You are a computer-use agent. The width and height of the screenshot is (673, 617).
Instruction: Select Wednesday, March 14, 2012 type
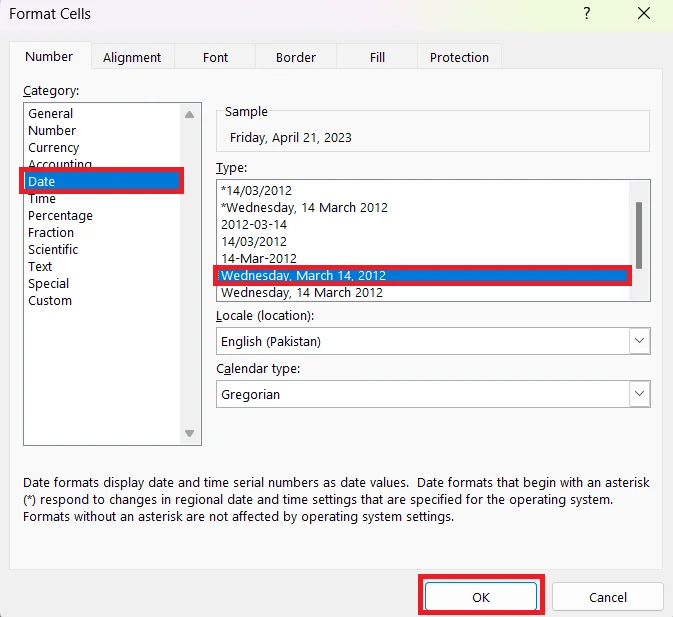(423, 275)
